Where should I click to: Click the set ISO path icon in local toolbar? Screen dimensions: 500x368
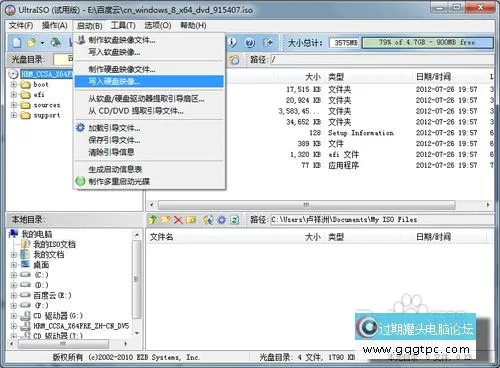(x=209, y=220)
